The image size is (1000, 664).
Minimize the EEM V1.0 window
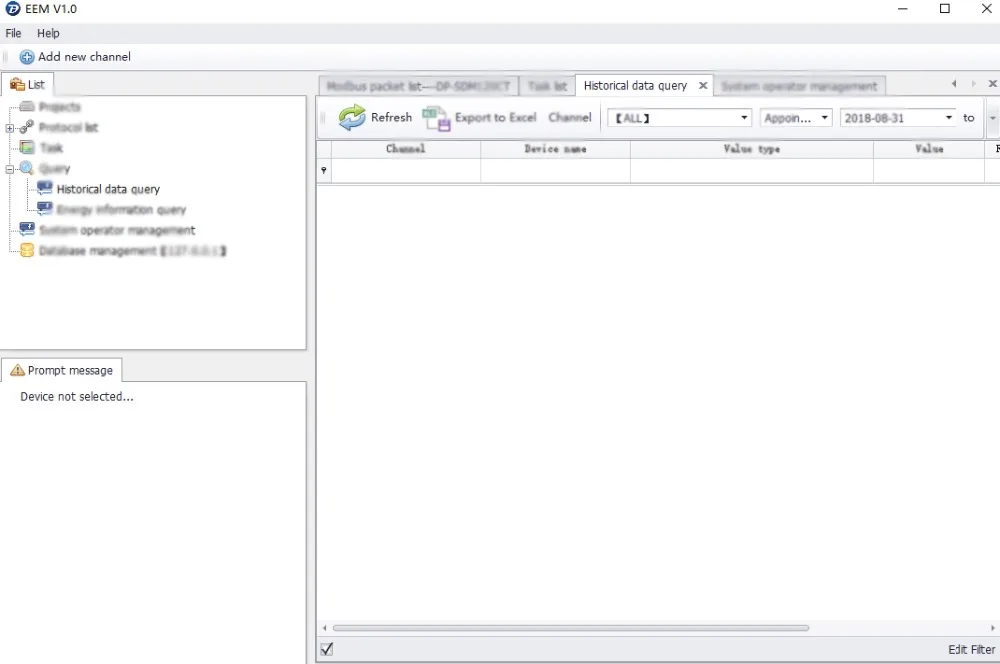(902, 9)
